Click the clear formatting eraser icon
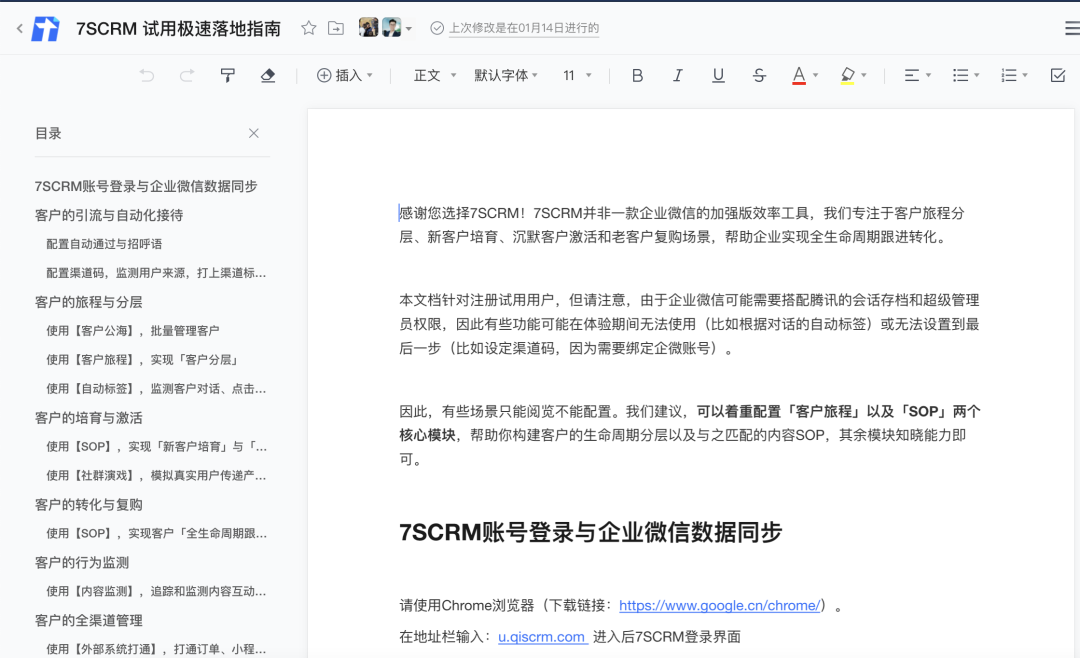The image size is (1080, 658). pyautogui.click(x=267, y=75)
